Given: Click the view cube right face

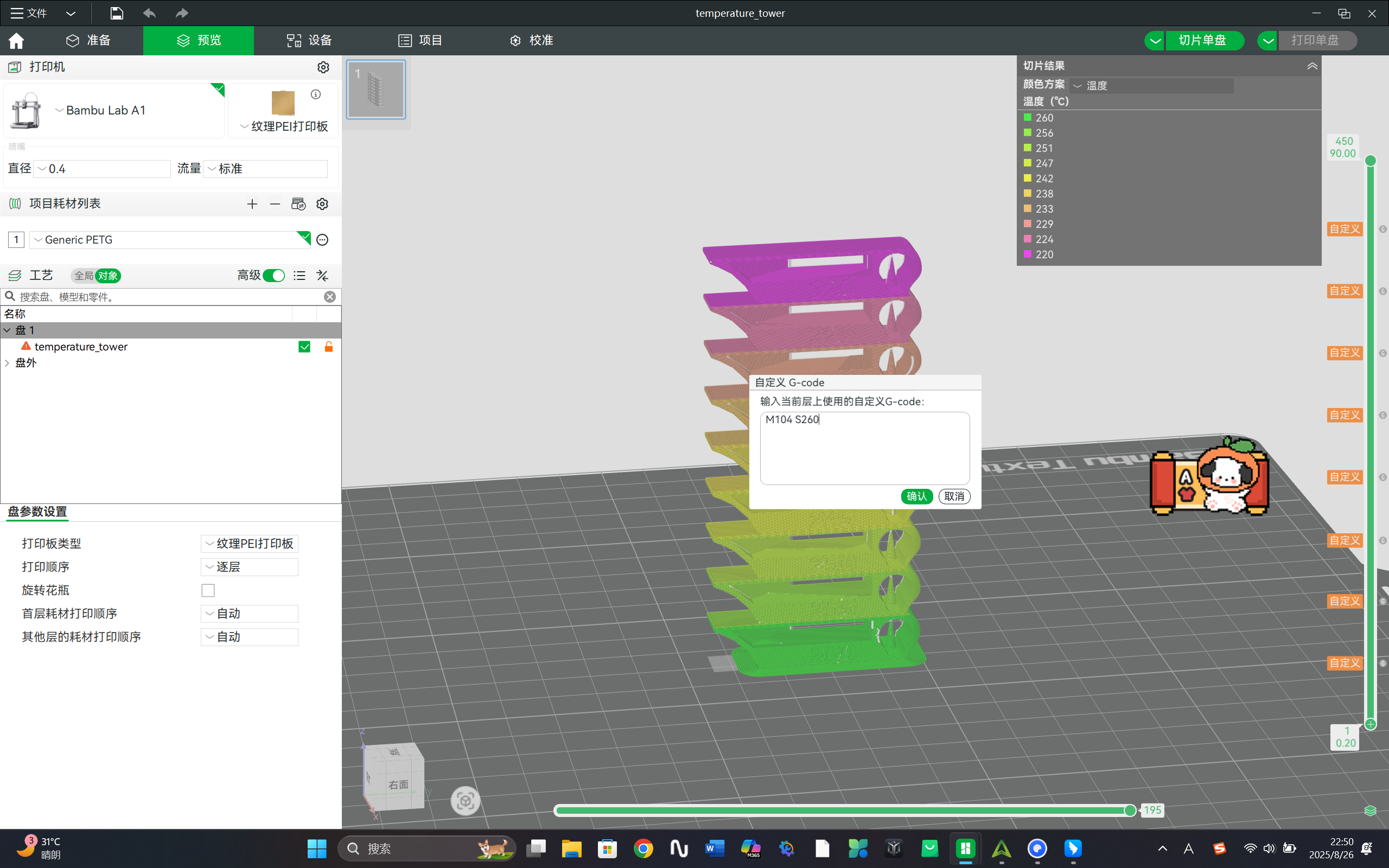Looking at the screenshot, I should pos(398,784).
